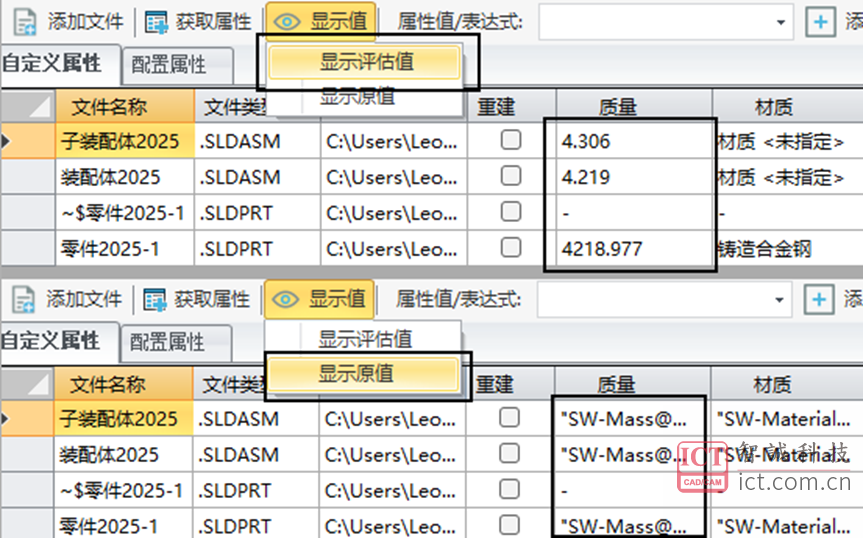This screenshot has width=863, height=538.
Task: Open the lower 属性值/表达式 dropdown arrow
Action: coord(779,298)
